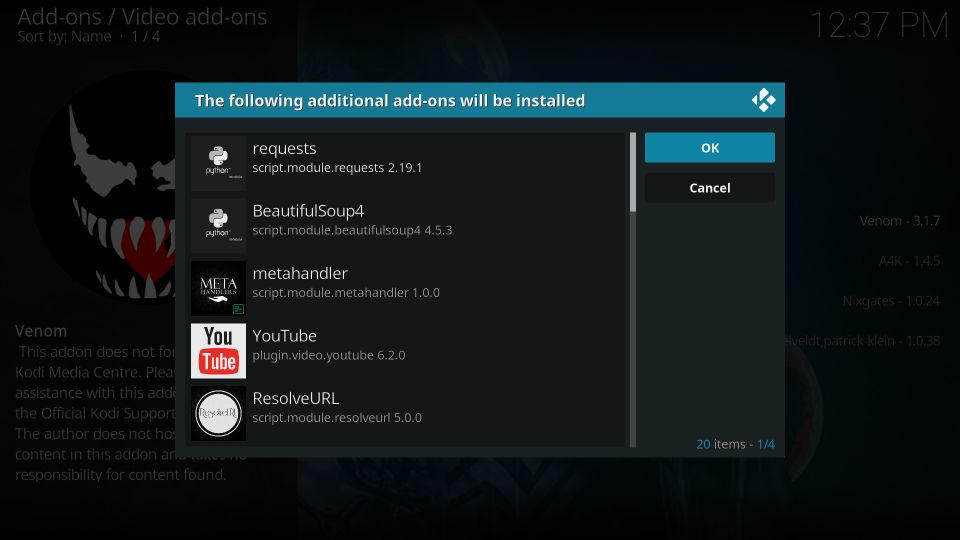Click the Sort by: Name label
Viewport: 960px width, 540px height.
click(64, 37)
